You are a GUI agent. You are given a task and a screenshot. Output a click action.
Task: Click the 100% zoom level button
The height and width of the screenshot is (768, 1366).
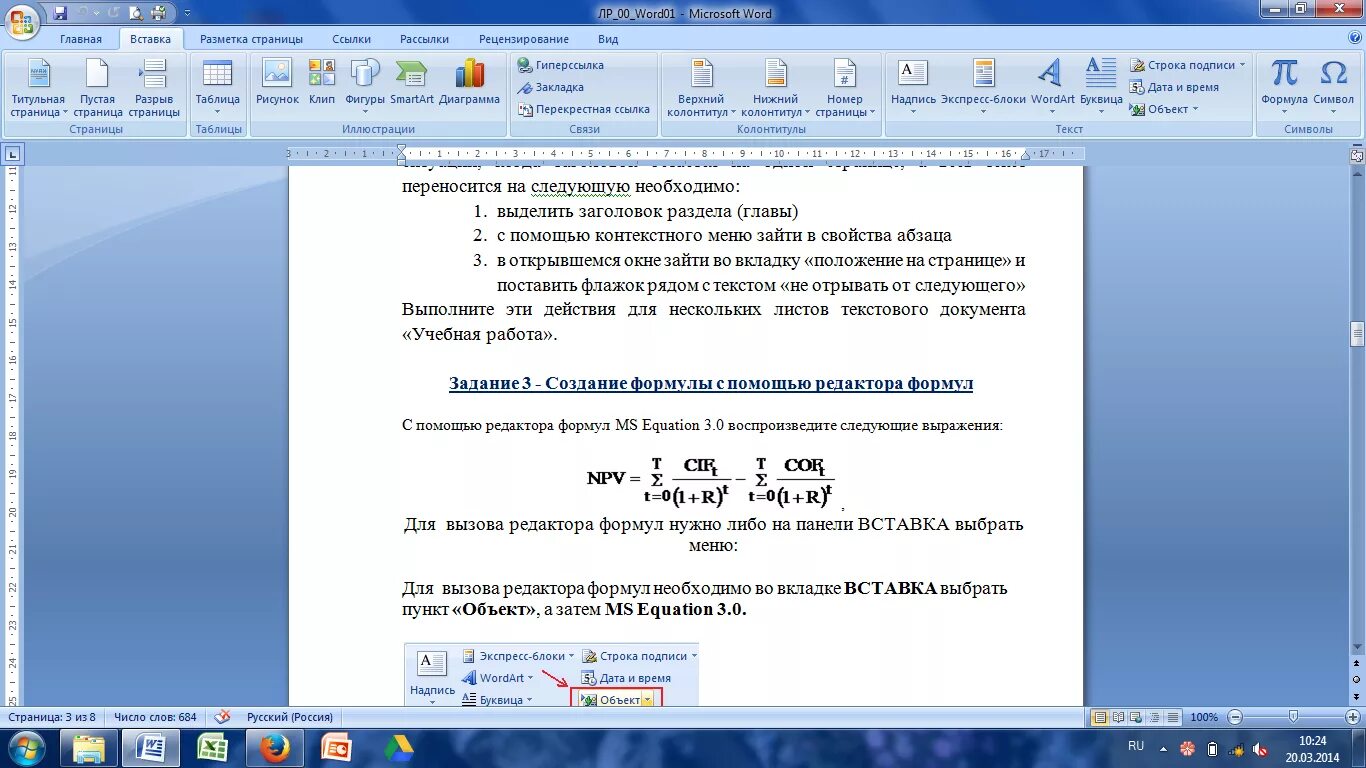coord(1204,717)
